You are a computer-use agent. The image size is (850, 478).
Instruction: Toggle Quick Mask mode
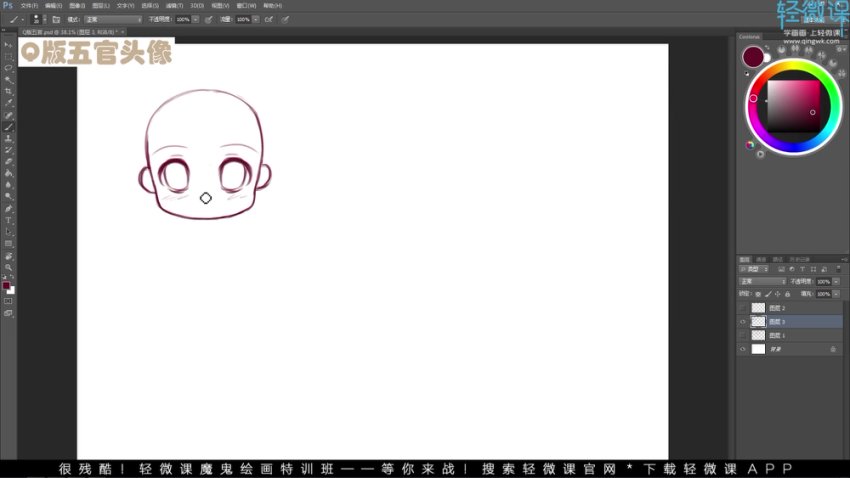click(8, 301)
